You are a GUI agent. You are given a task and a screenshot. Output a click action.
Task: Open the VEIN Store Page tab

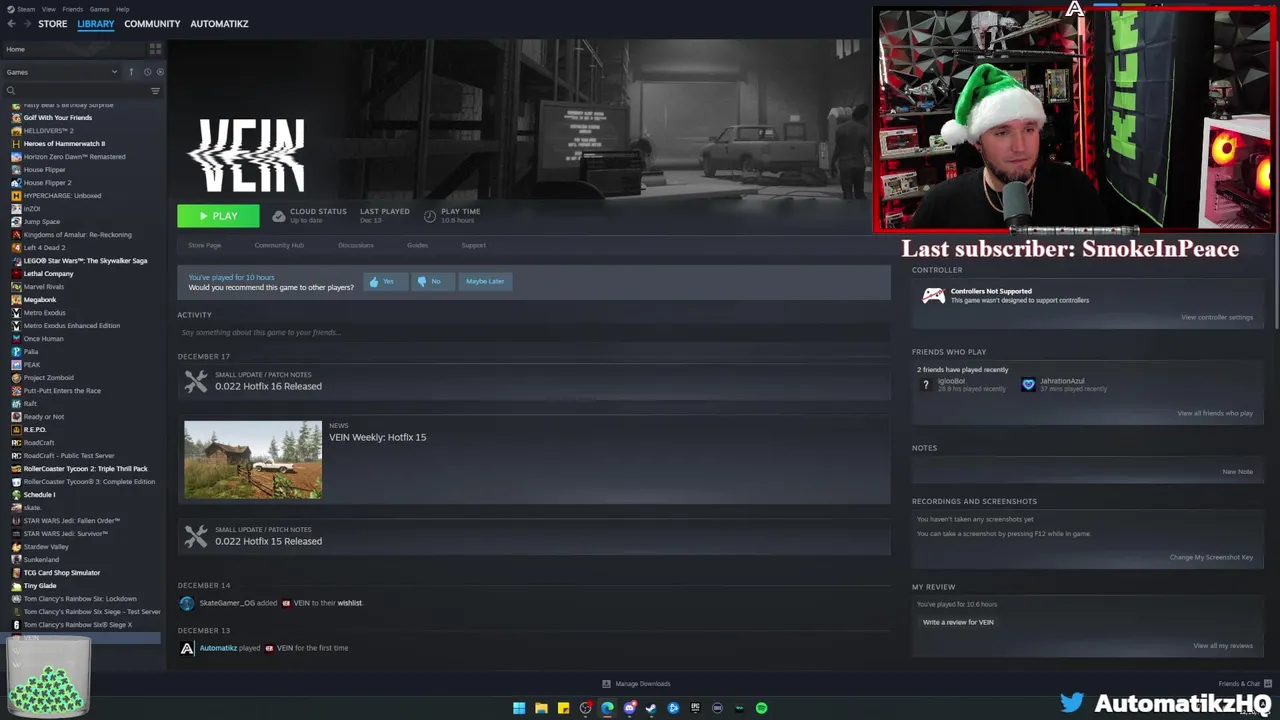pos(205,245)
